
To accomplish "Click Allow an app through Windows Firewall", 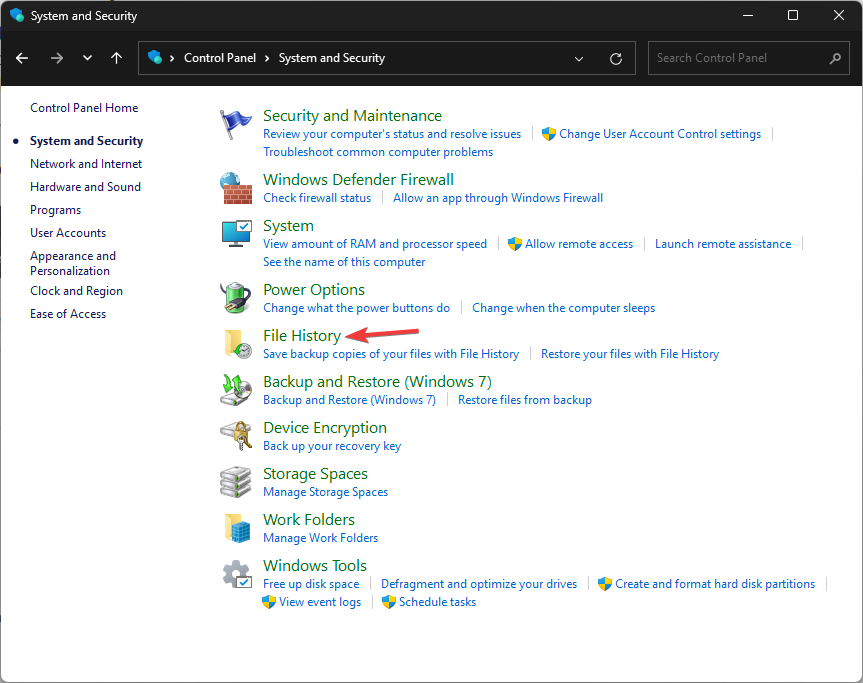I will coord(498,198).
